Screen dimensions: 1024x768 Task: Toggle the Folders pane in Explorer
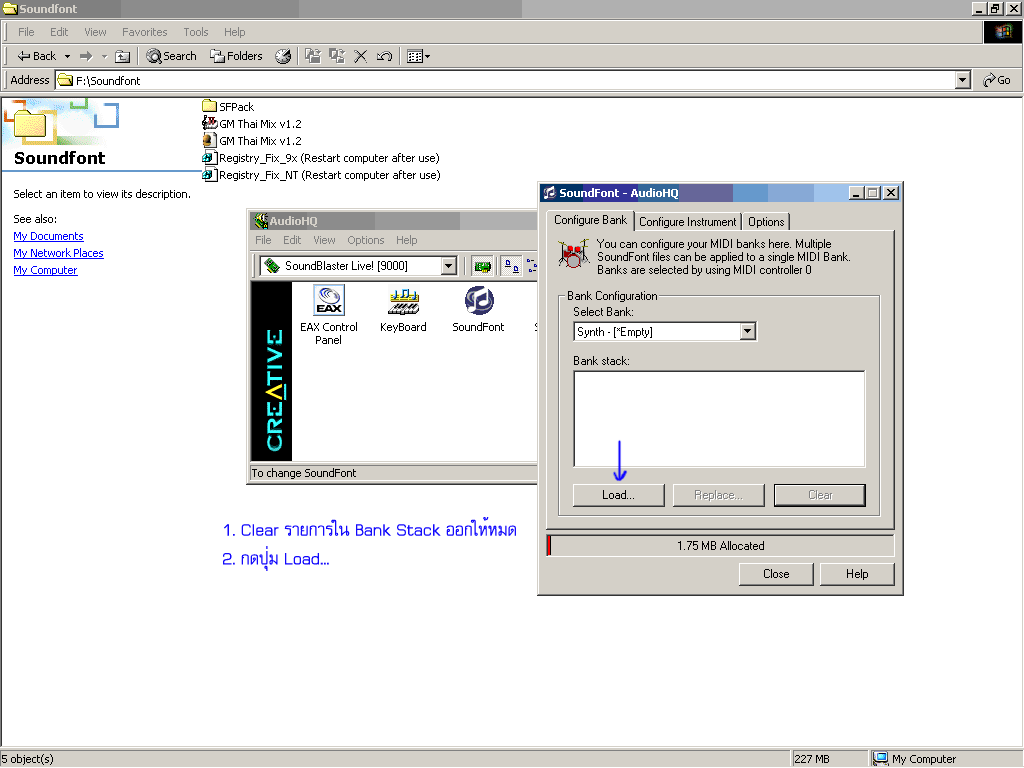click(236, 56)
